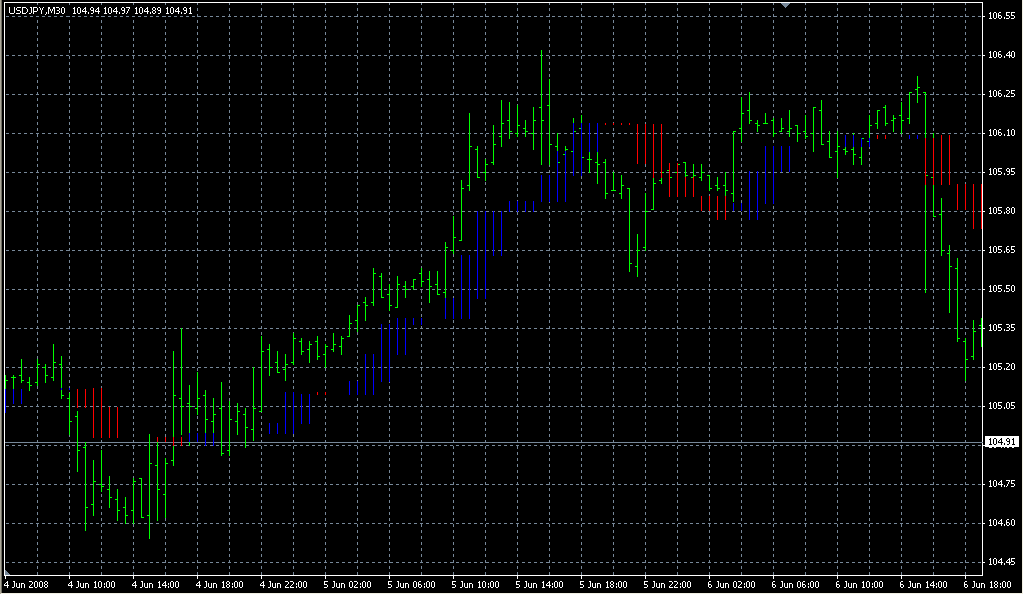Click the 5 Jun 14:00 time label
Screen dimensions: 1024x594
point(537,584)
